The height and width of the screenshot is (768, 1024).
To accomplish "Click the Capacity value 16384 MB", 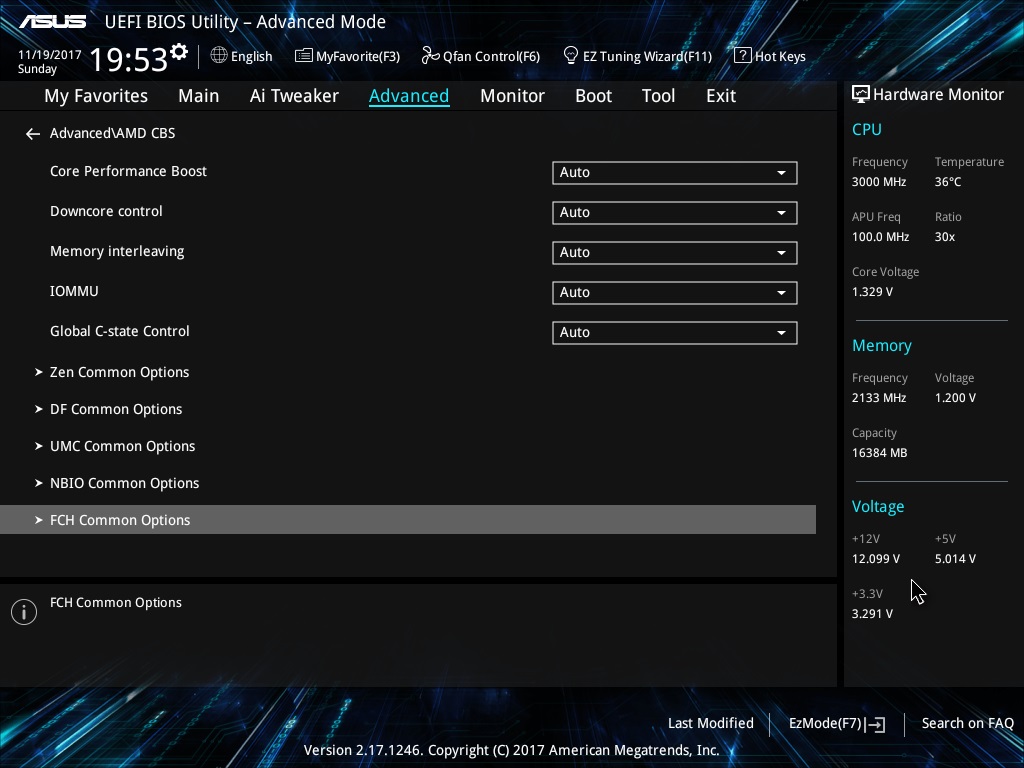I will [x=879, y=453].
